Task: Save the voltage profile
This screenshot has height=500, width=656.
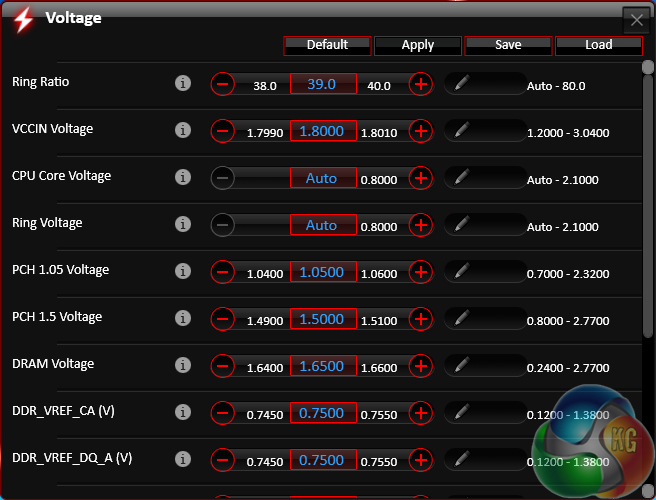Action: (508, 46)
